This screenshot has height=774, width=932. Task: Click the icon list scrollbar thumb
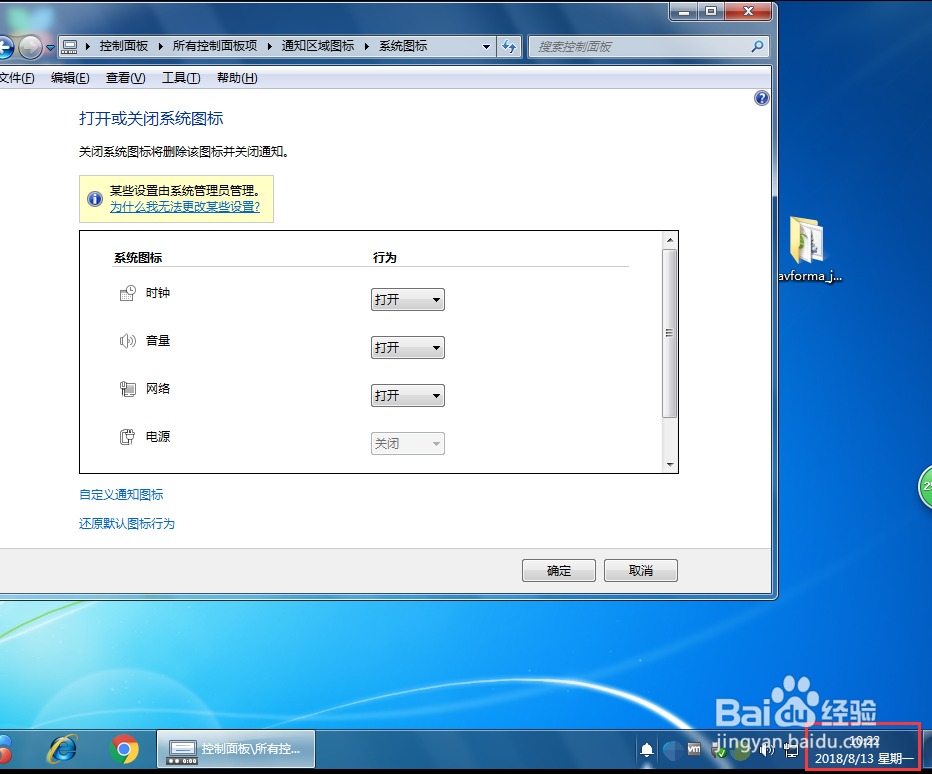coord(670,333)
